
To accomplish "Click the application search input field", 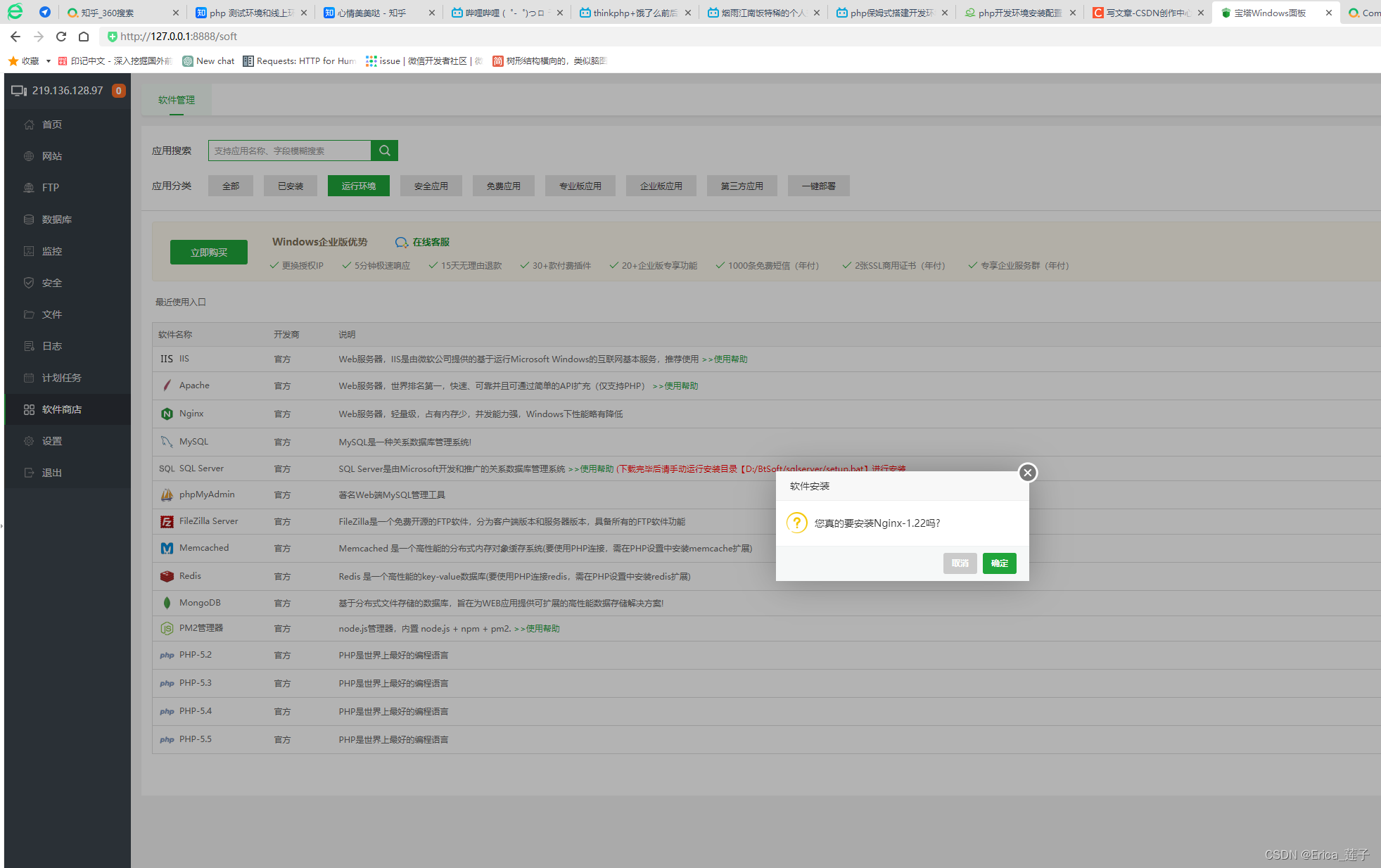I will coord(290,150).
